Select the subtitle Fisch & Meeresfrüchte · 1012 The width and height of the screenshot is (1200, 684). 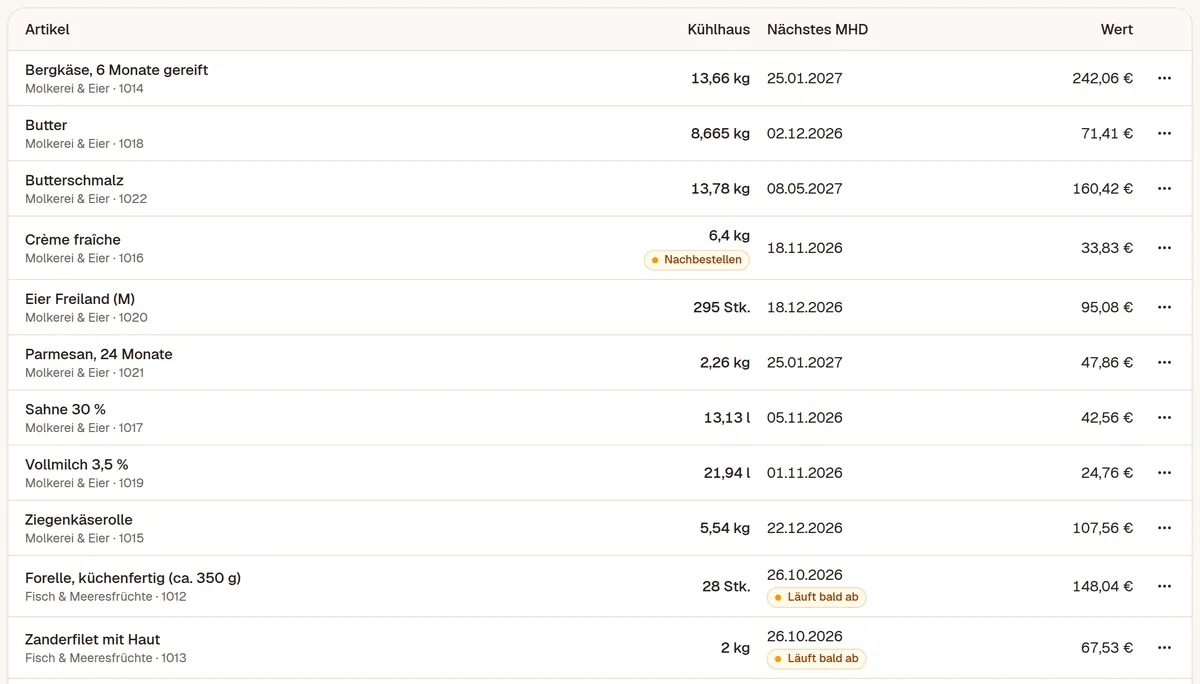tap(106, 597)
